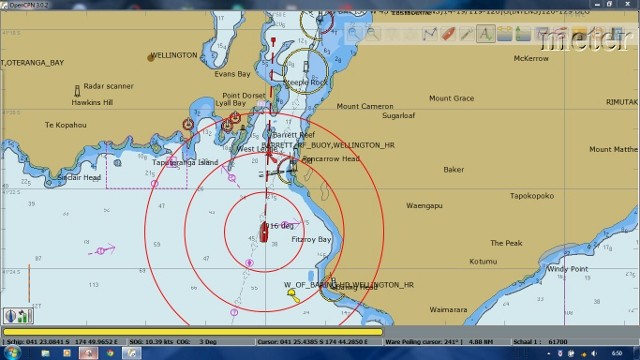Screen dimensions: 640x360
Task: Open Windows Explorer from taskbar
Action: click(x=45, y=353)
